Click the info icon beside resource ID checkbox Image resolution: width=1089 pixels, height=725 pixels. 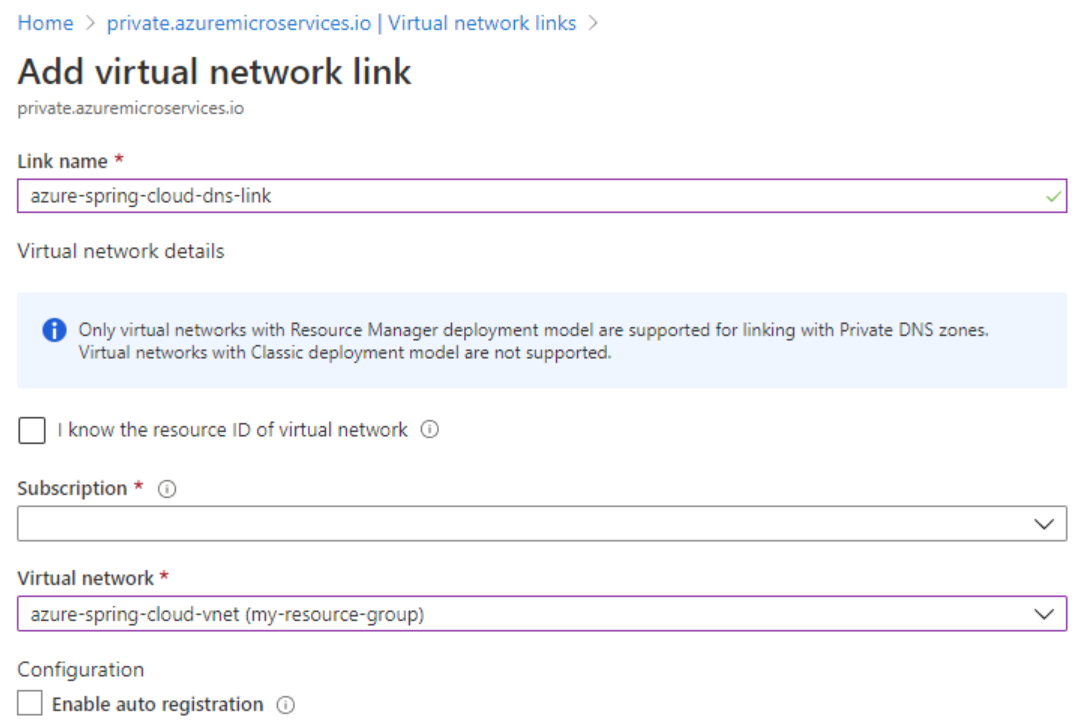pos(431,430)
